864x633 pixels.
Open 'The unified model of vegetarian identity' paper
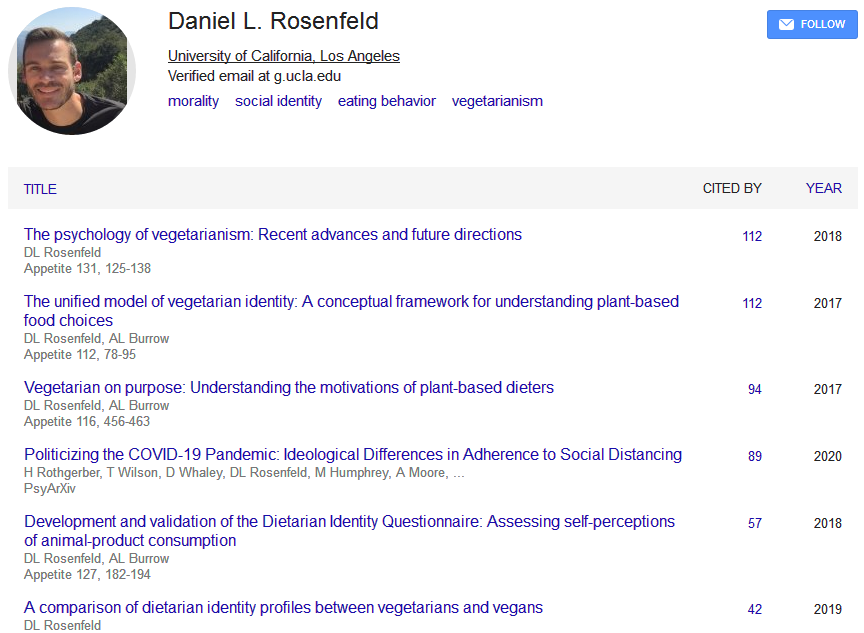(x=352, y=311)
